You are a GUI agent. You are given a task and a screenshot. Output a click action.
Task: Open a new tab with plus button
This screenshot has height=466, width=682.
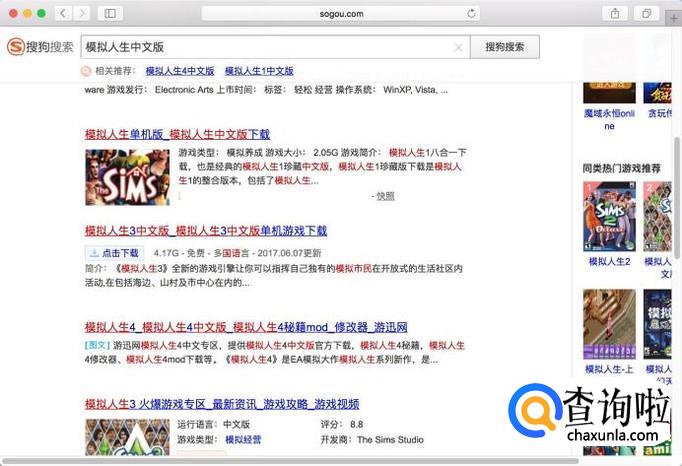pyautogui.click(x=674, y=19)
